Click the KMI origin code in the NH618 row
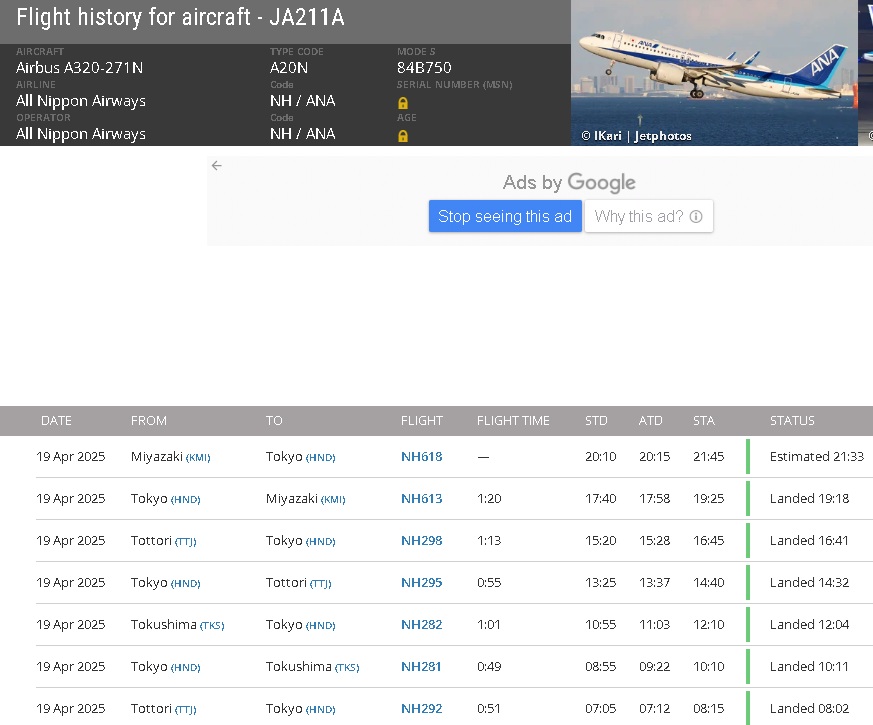Screen dimensions: 873x725 198,458
